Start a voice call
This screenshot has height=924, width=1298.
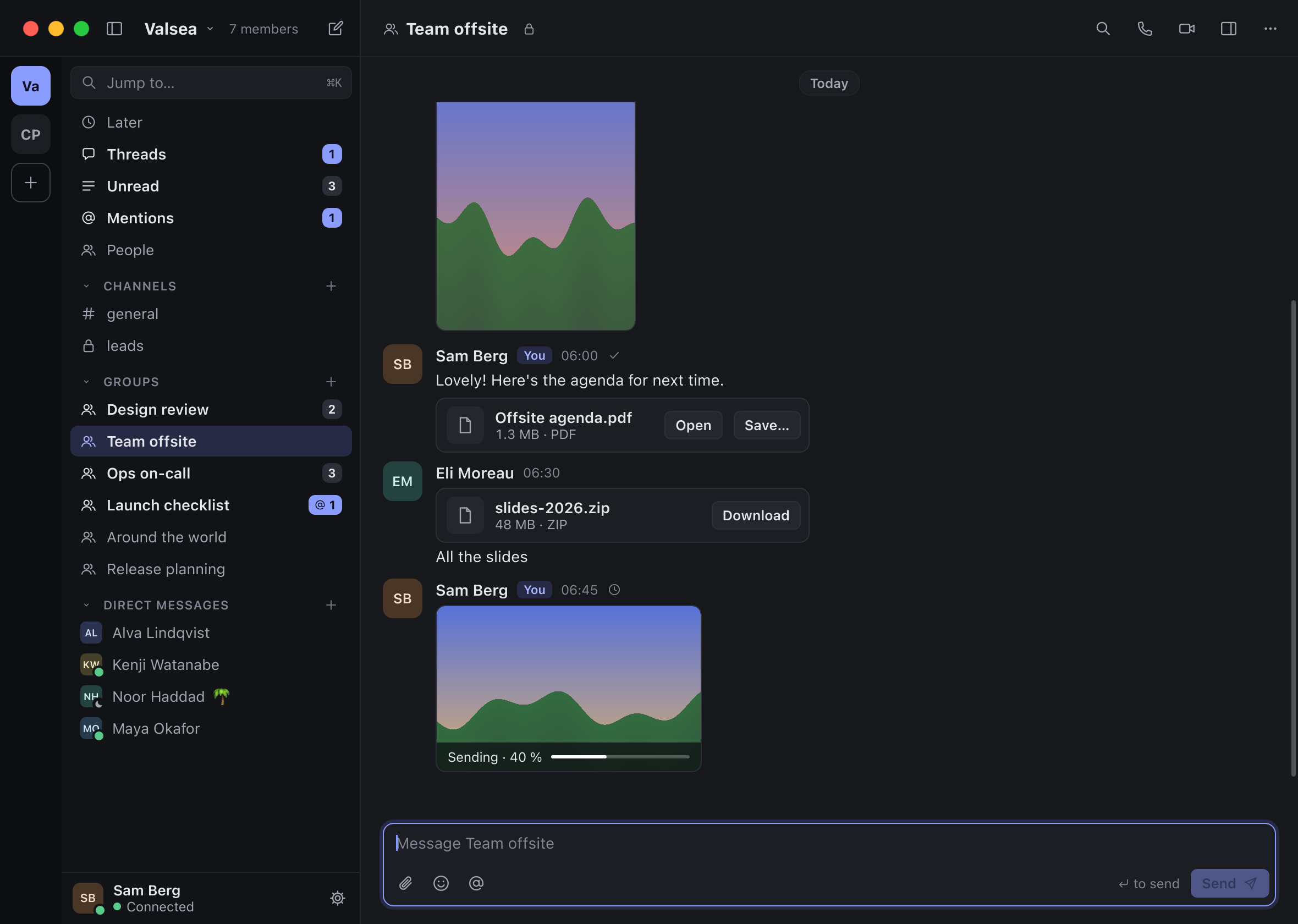click(x=1145, y=29)
